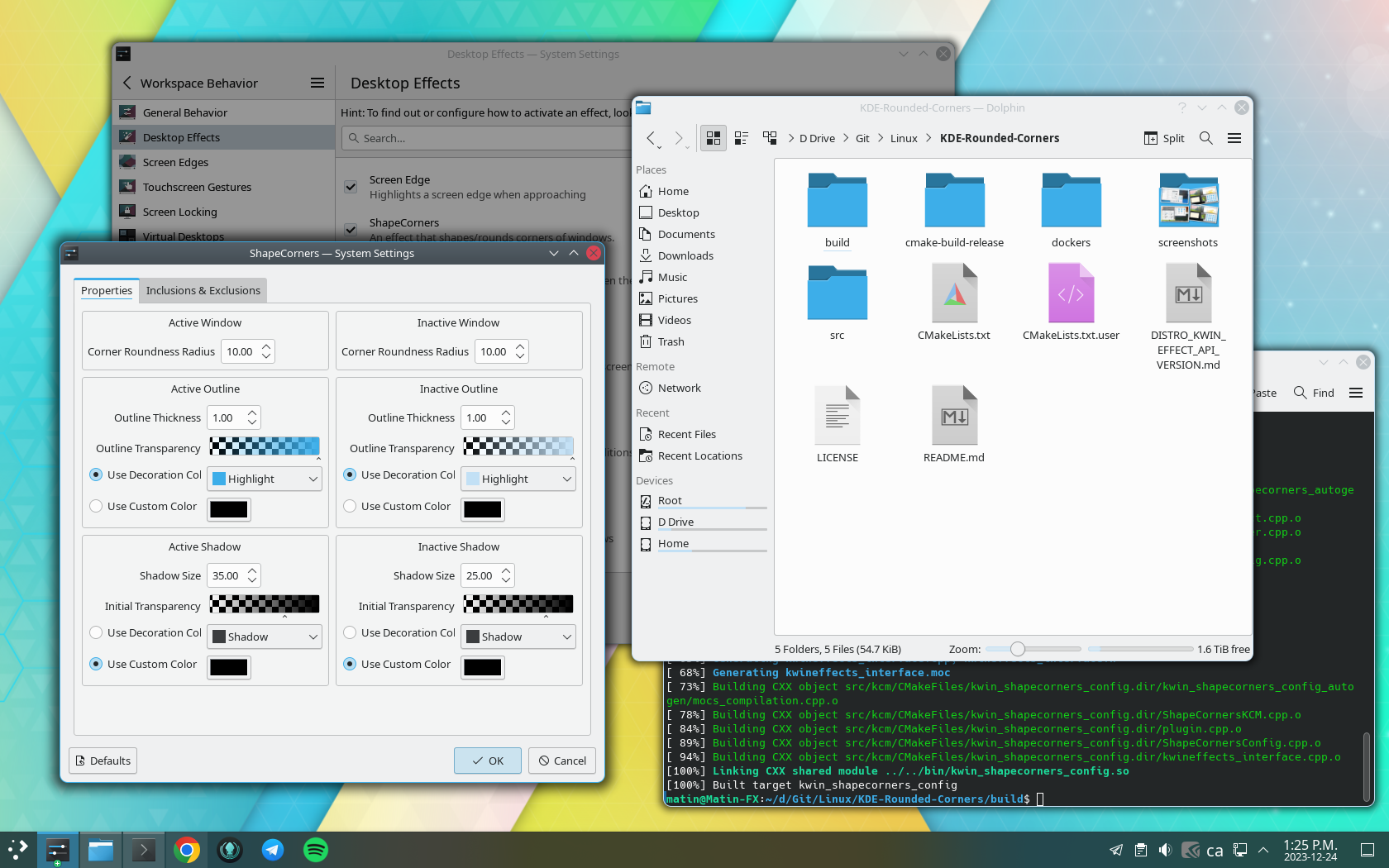This screenshot has width=1389, height=868.
Task: Switch to Inclusions & Exclusions tab
Action: 203,290
